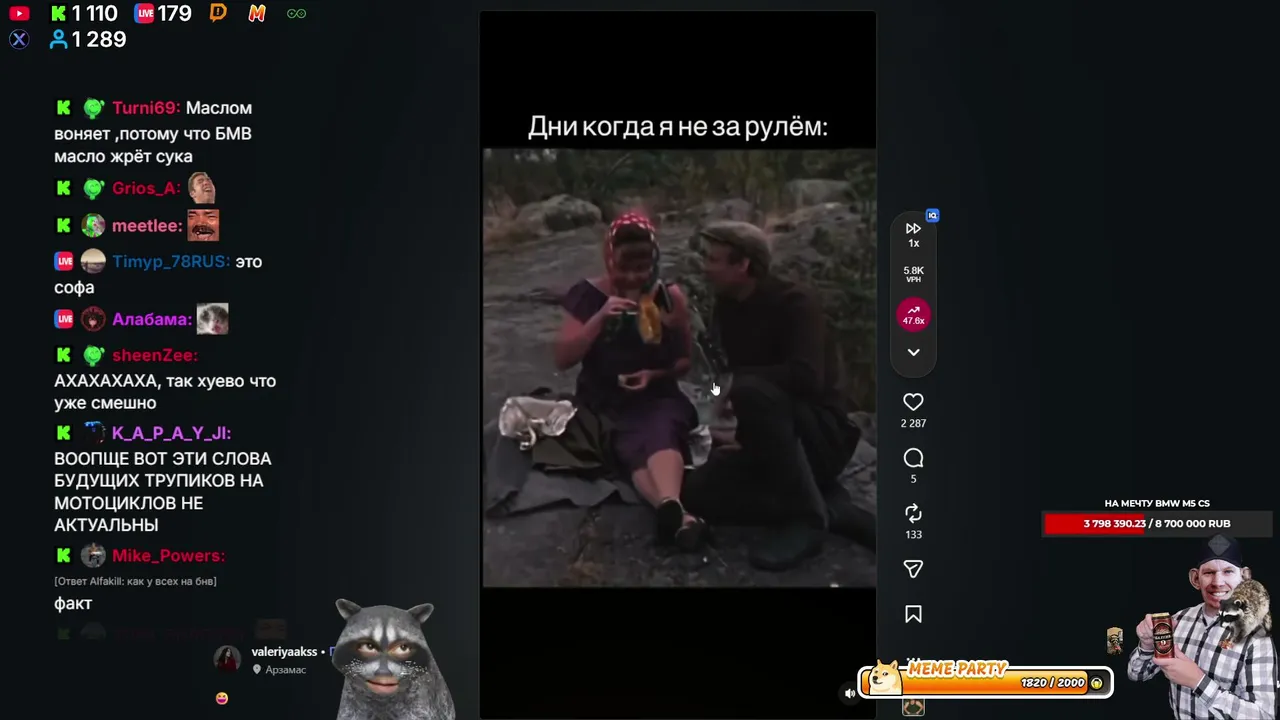1280x720 pixels.
Task: Click the red LIVE badge beside 179
Action: point(144,14)
